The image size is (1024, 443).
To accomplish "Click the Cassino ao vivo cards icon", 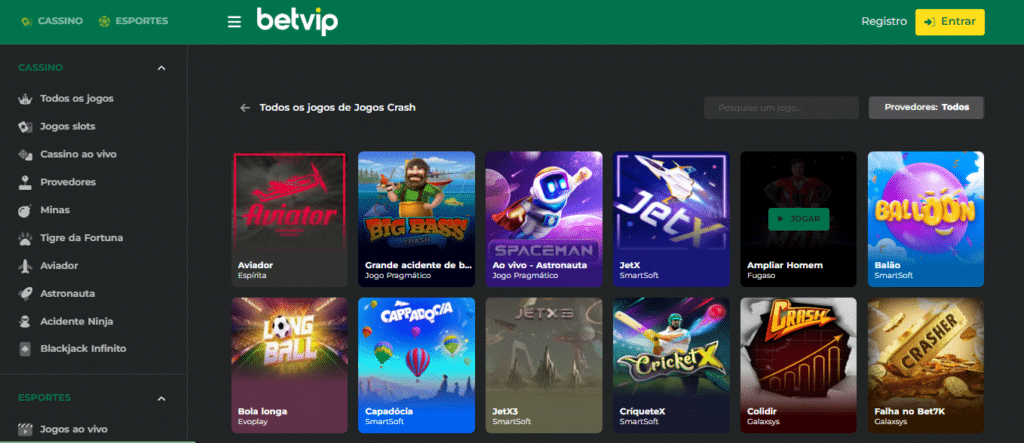I will pos(25,154).
